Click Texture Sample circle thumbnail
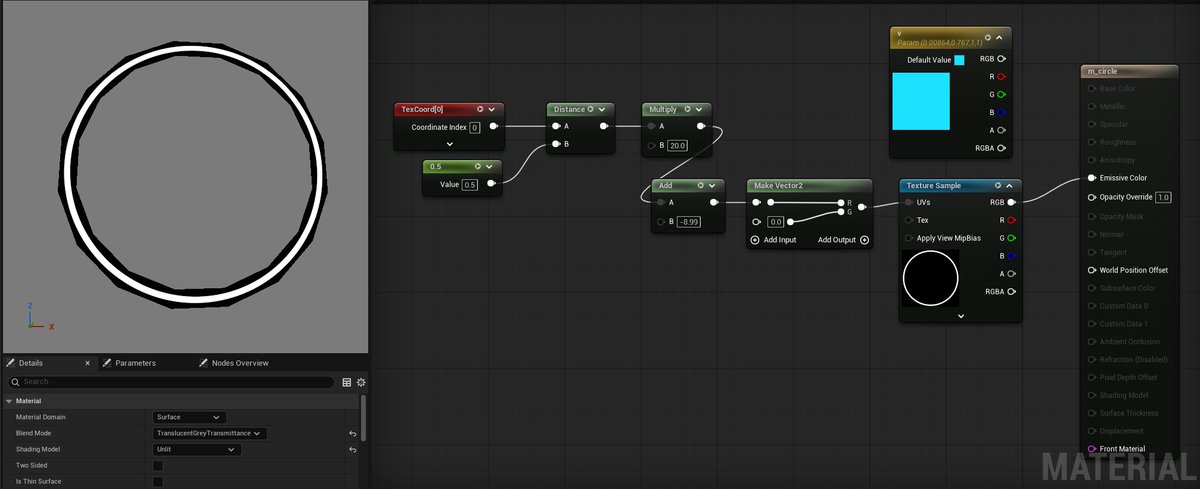Screen dimensions: 1200x489 [931, 279]
